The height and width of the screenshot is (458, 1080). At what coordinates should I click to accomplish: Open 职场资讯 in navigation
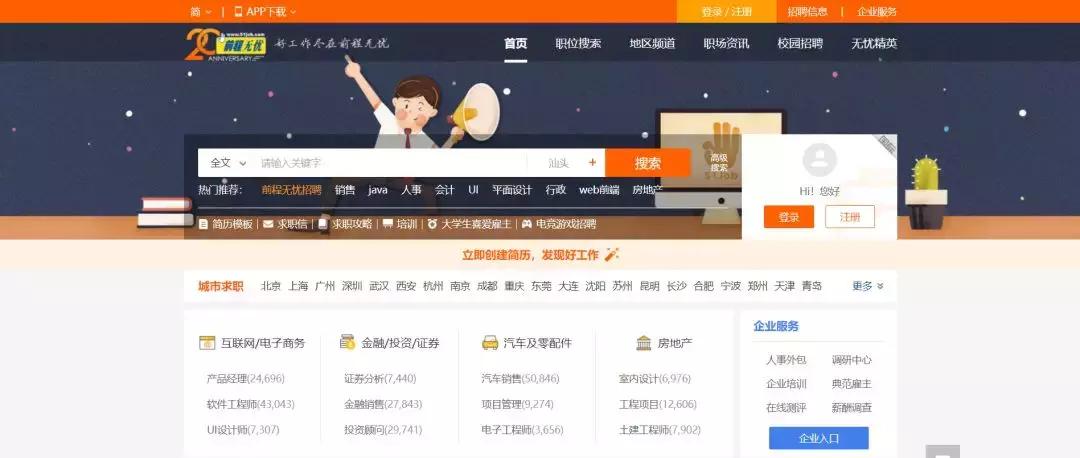[726, 43]
